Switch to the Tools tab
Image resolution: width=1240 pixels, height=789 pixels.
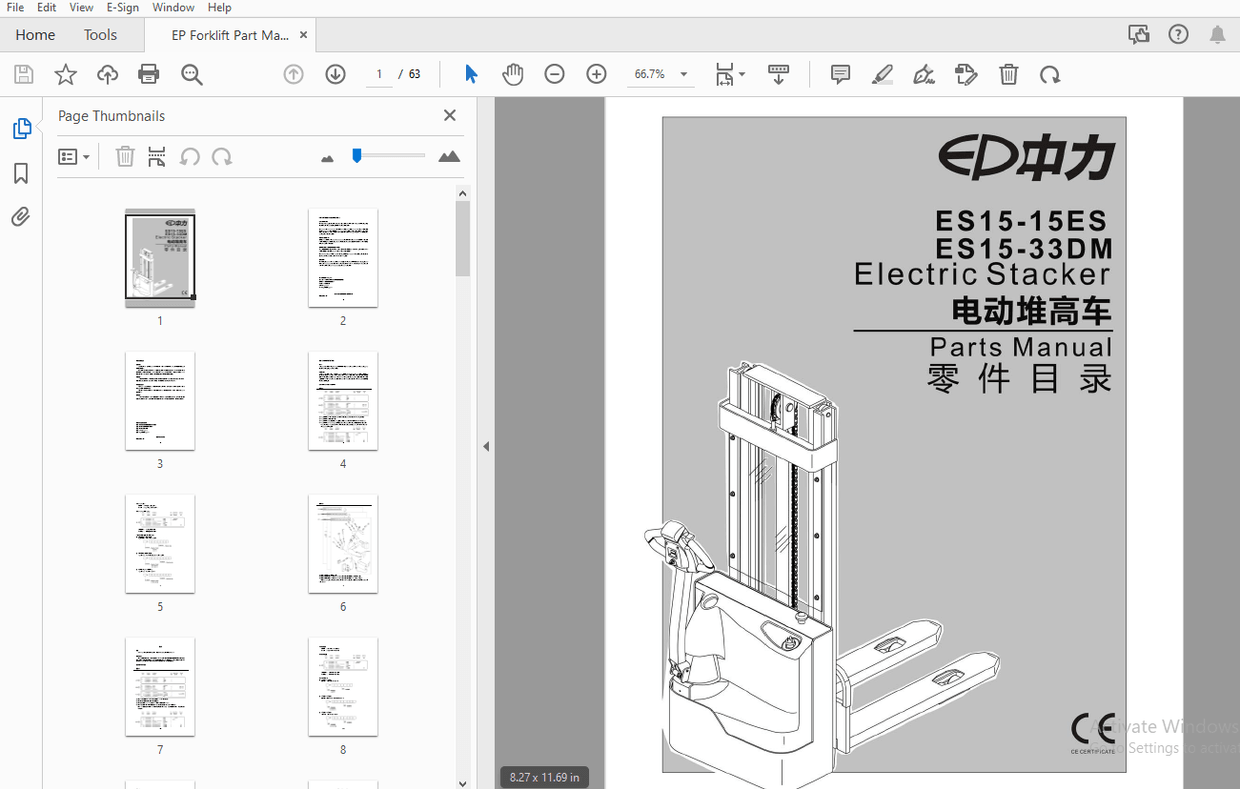click(x=100, y=34)
